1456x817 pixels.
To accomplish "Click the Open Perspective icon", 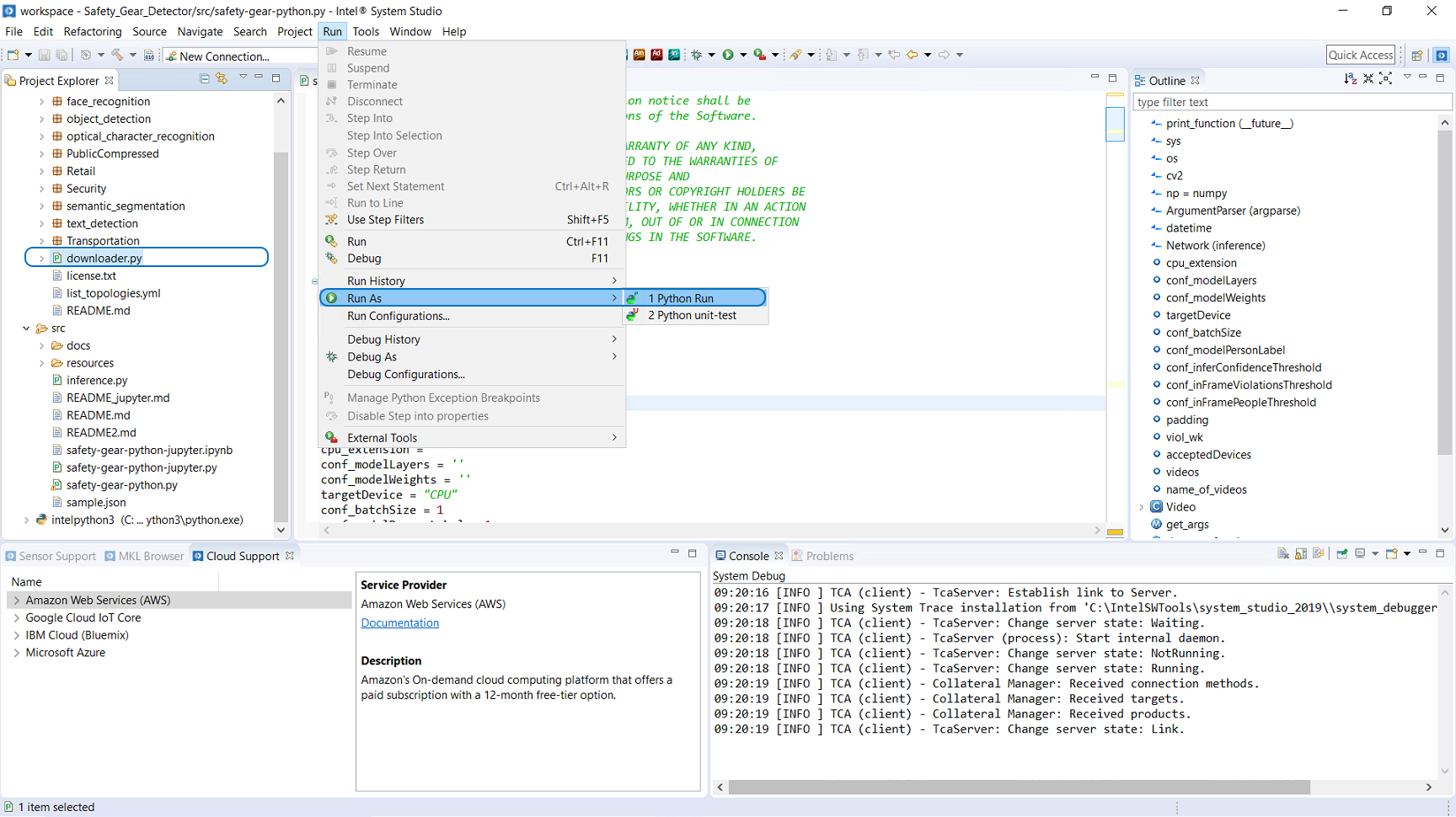I will click(x=1417, y=56).
